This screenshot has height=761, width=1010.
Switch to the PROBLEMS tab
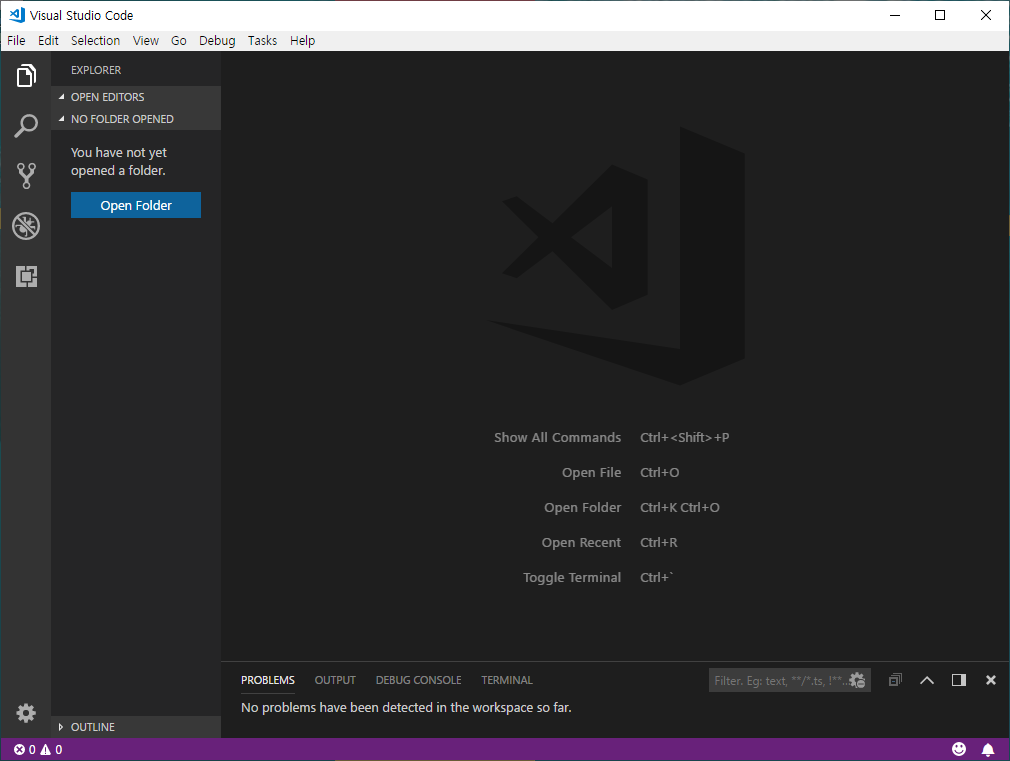[268, 680]
